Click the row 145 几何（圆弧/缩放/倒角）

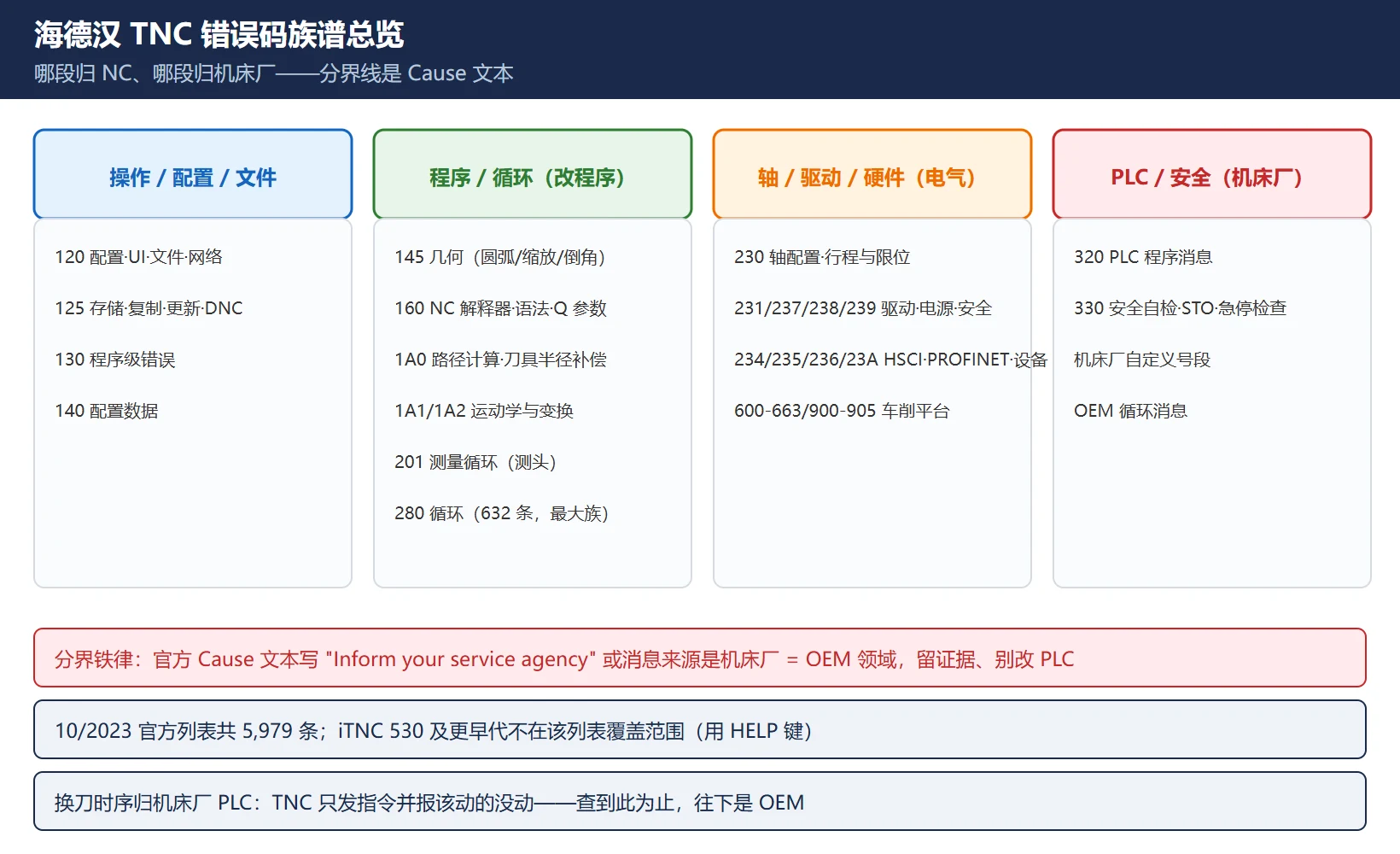tap(501, 257)
